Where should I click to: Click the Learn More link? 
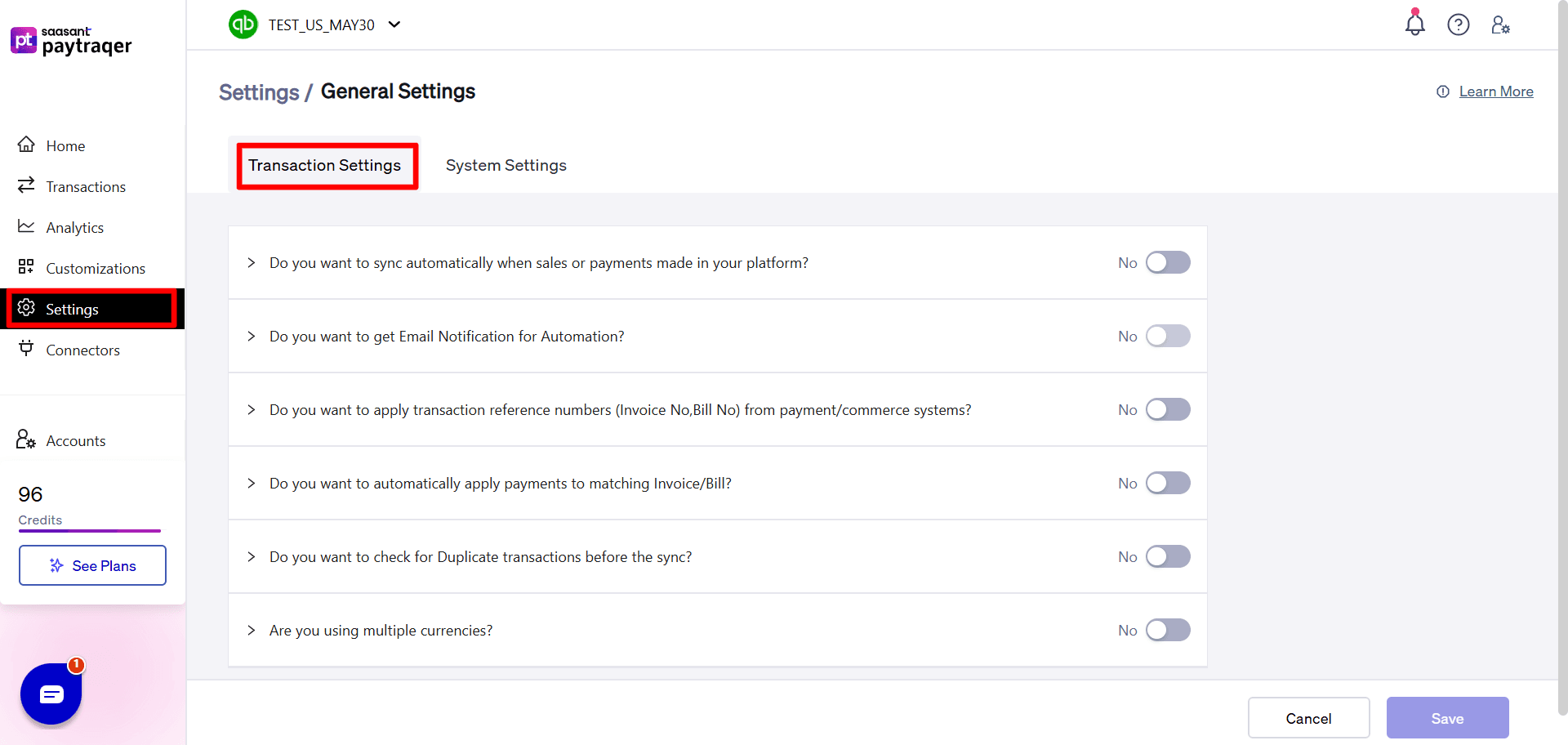(x=1496, y=91)
